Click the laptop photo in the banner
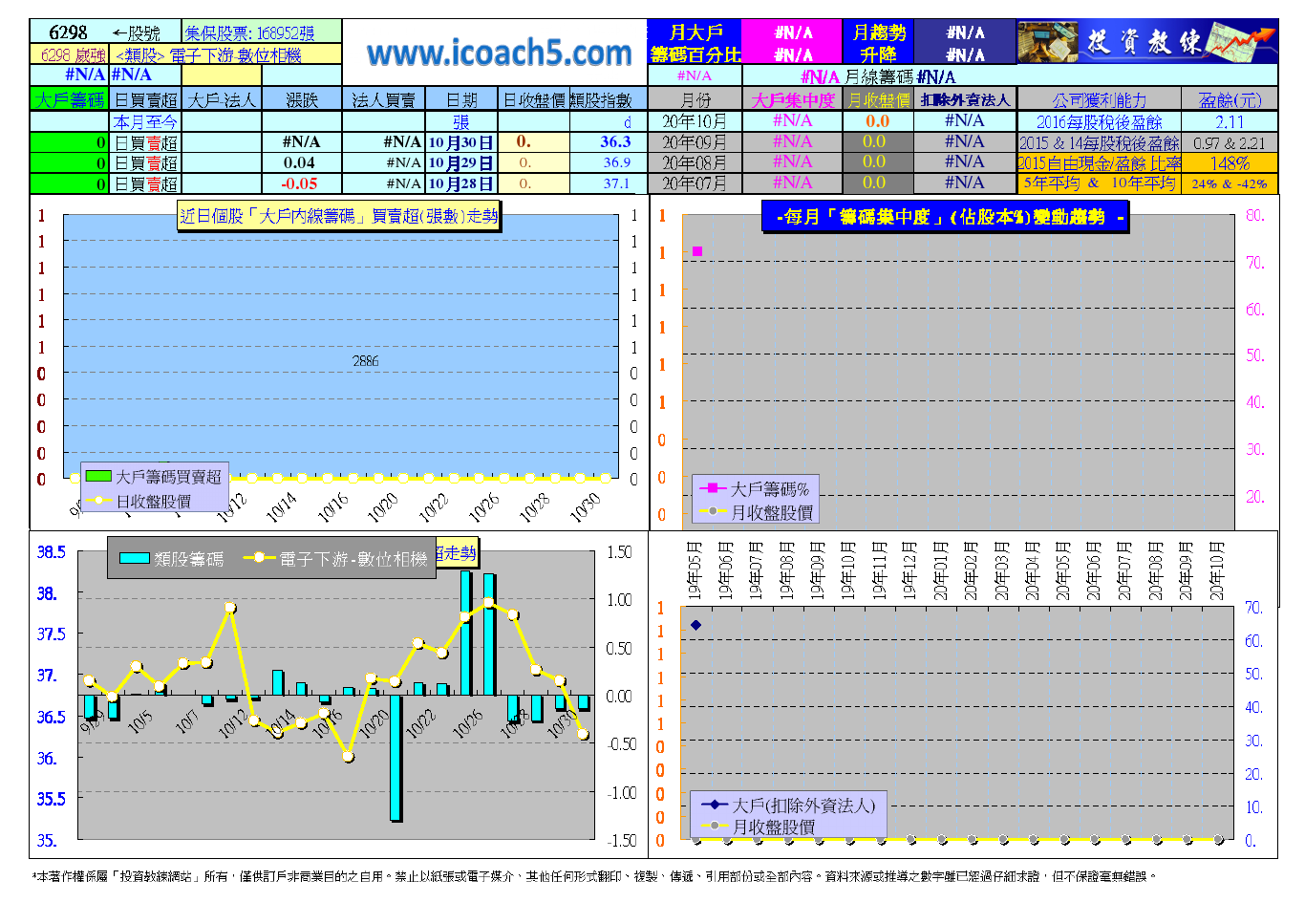The height and width of the screenshot is (924, 1305). [x=1047, y=42]
